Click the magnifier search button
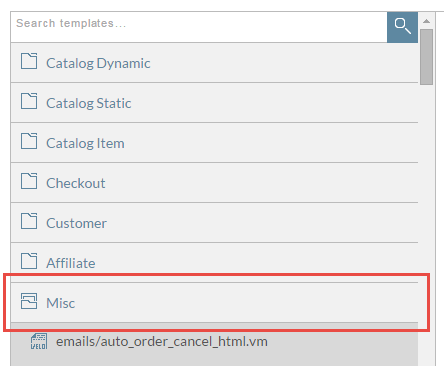The width and height of the screenshot is (444, 366). [x=402, y=27]
